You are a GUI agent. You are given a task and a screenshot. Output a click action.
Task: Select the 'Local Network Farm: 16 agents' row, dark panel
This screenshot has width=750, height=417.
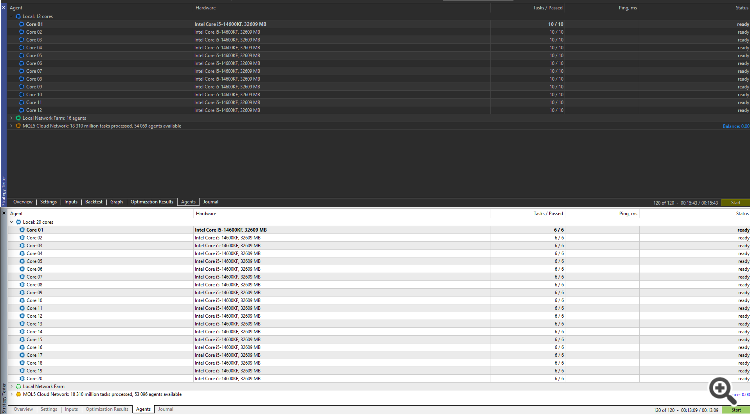(x=378, y=118)
